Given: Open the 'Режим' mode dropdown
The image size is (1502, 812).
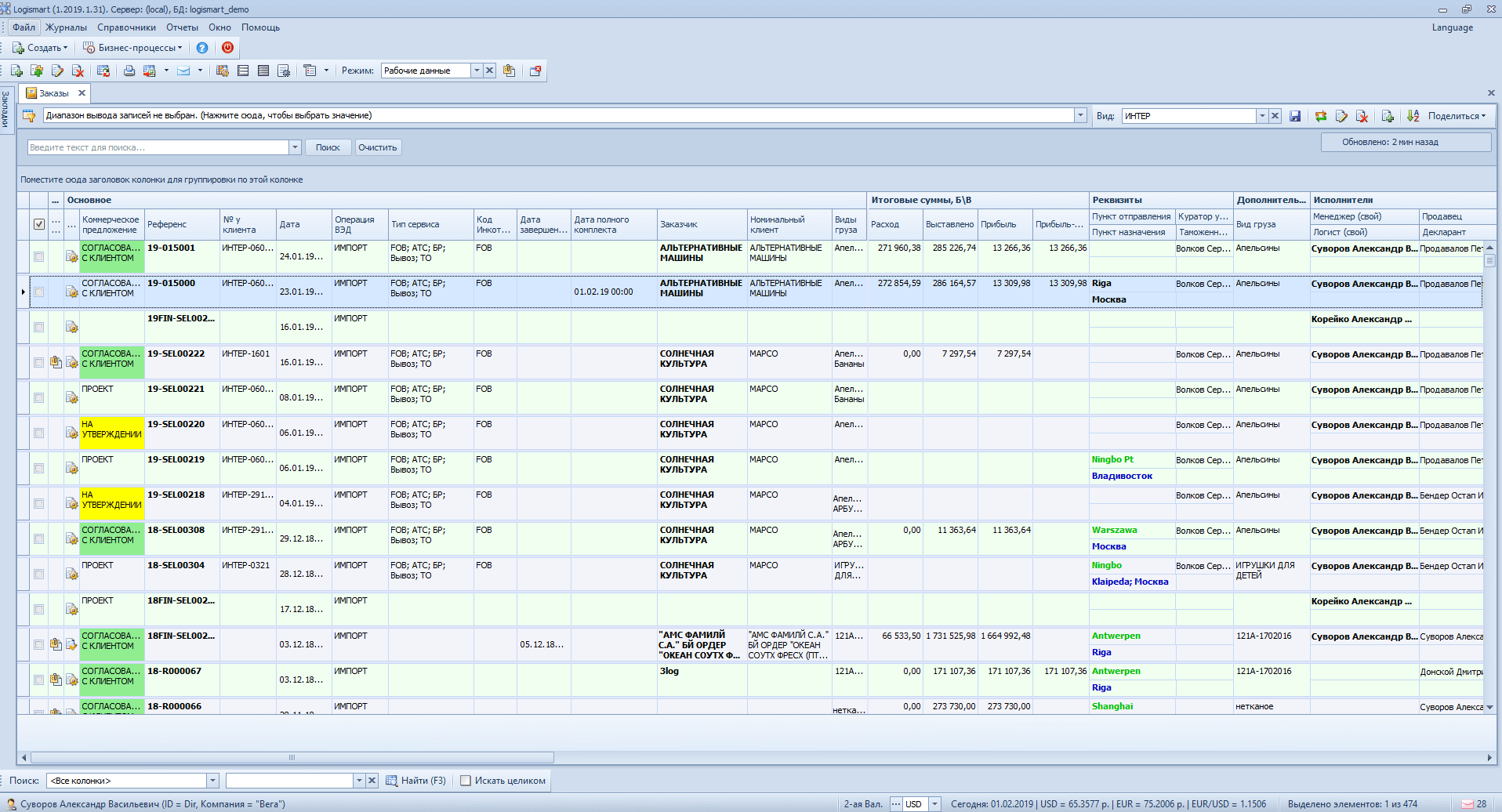Looking at the screenshot, I should tap(476, 71).
